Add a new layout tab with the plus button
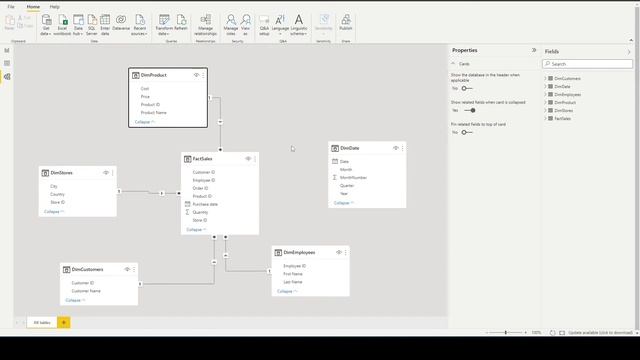The height and width of the screenshot is (360, 640). [64, 322]
